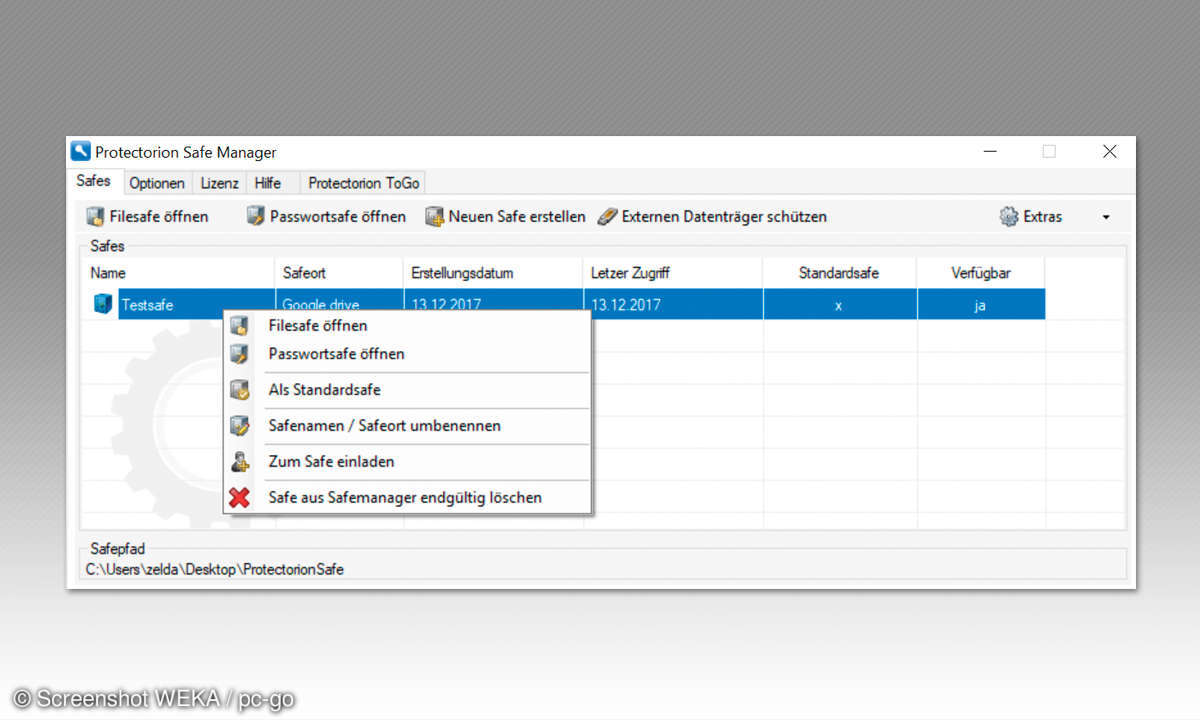Click the Filesafe öffnen toolbar icon
This screenshot has height=720, width=1200.
[x=95, y=216]
